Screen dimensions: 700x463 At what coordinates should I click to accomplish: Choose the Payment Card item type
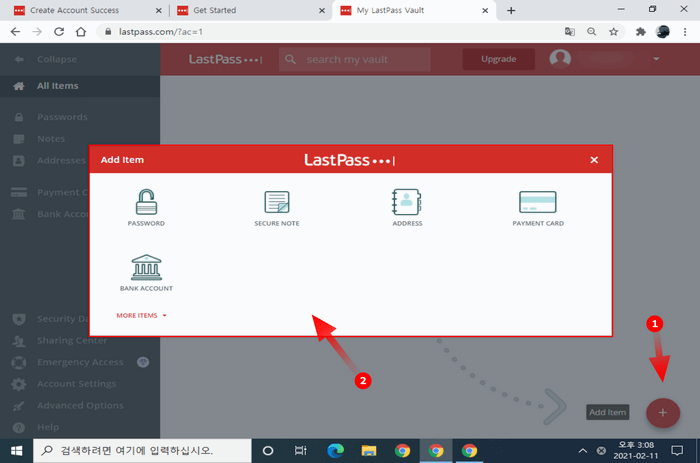[x=538, y=208]
